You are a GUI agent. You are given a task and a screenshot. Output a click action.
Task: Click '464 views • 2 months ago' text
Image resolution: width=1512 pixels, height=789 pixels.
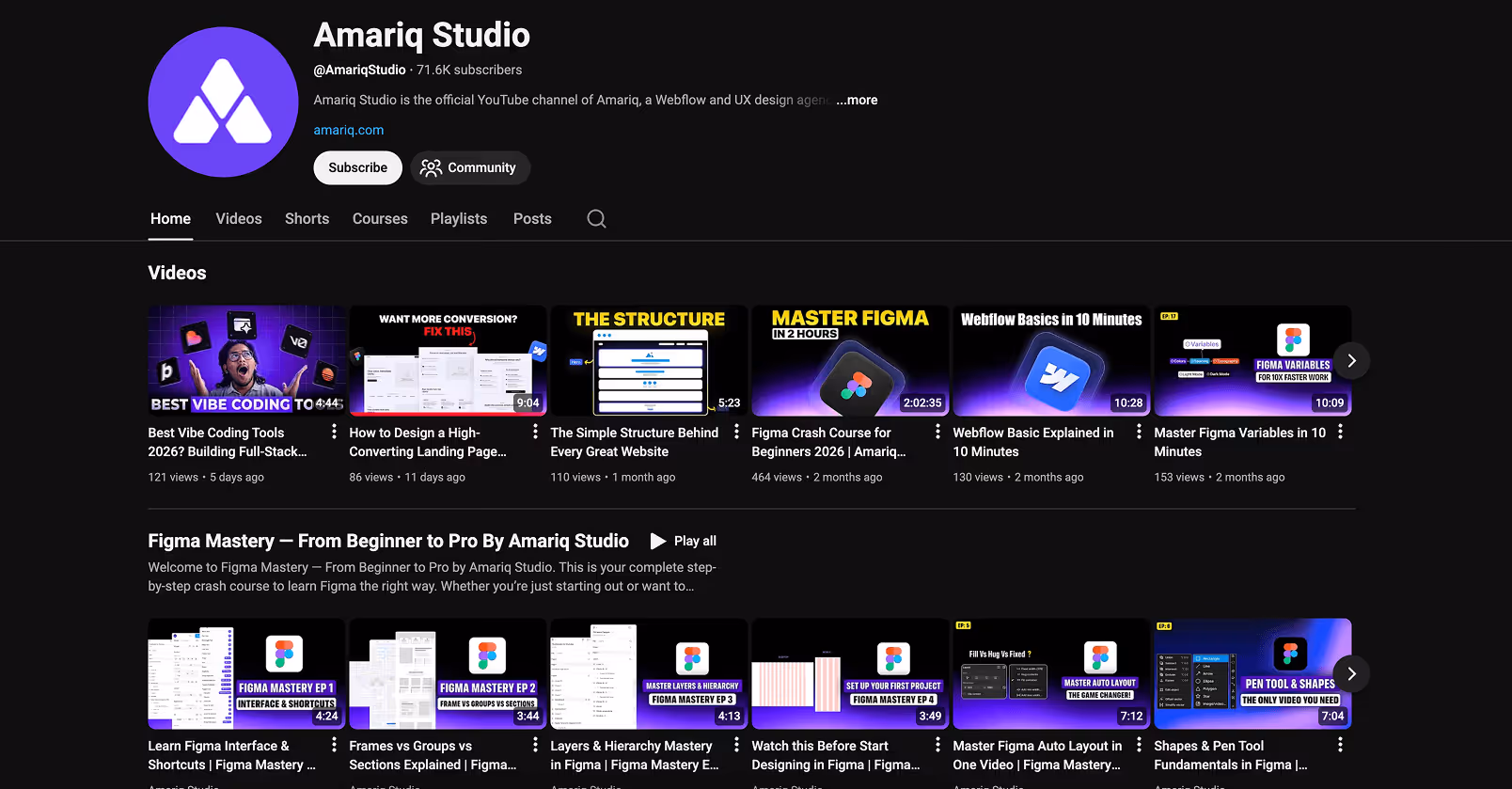click(817, 477)
